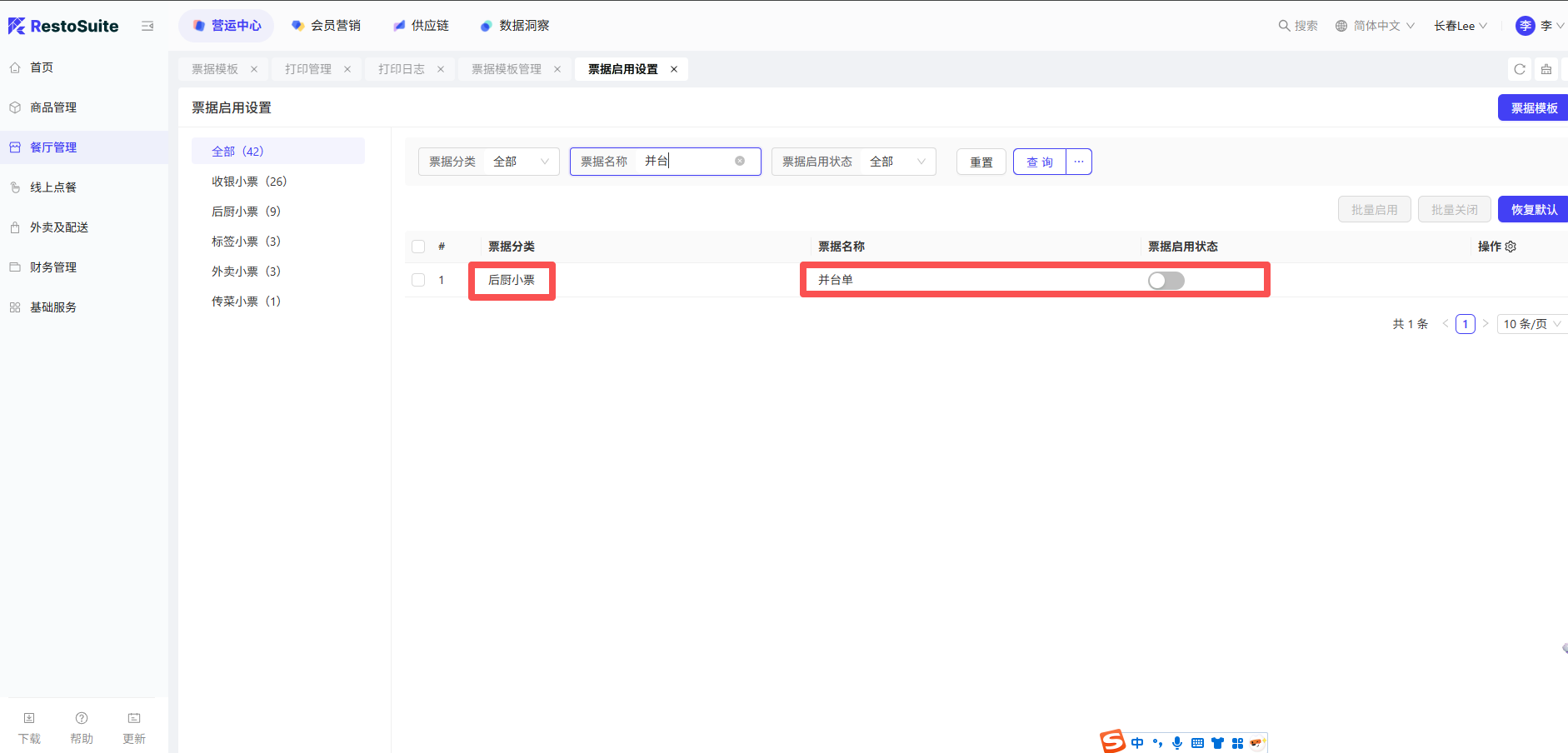Expand the 票据启用状态 dropdown
Viewport: 1568px width, 753px height.
(x=897, y=162)
